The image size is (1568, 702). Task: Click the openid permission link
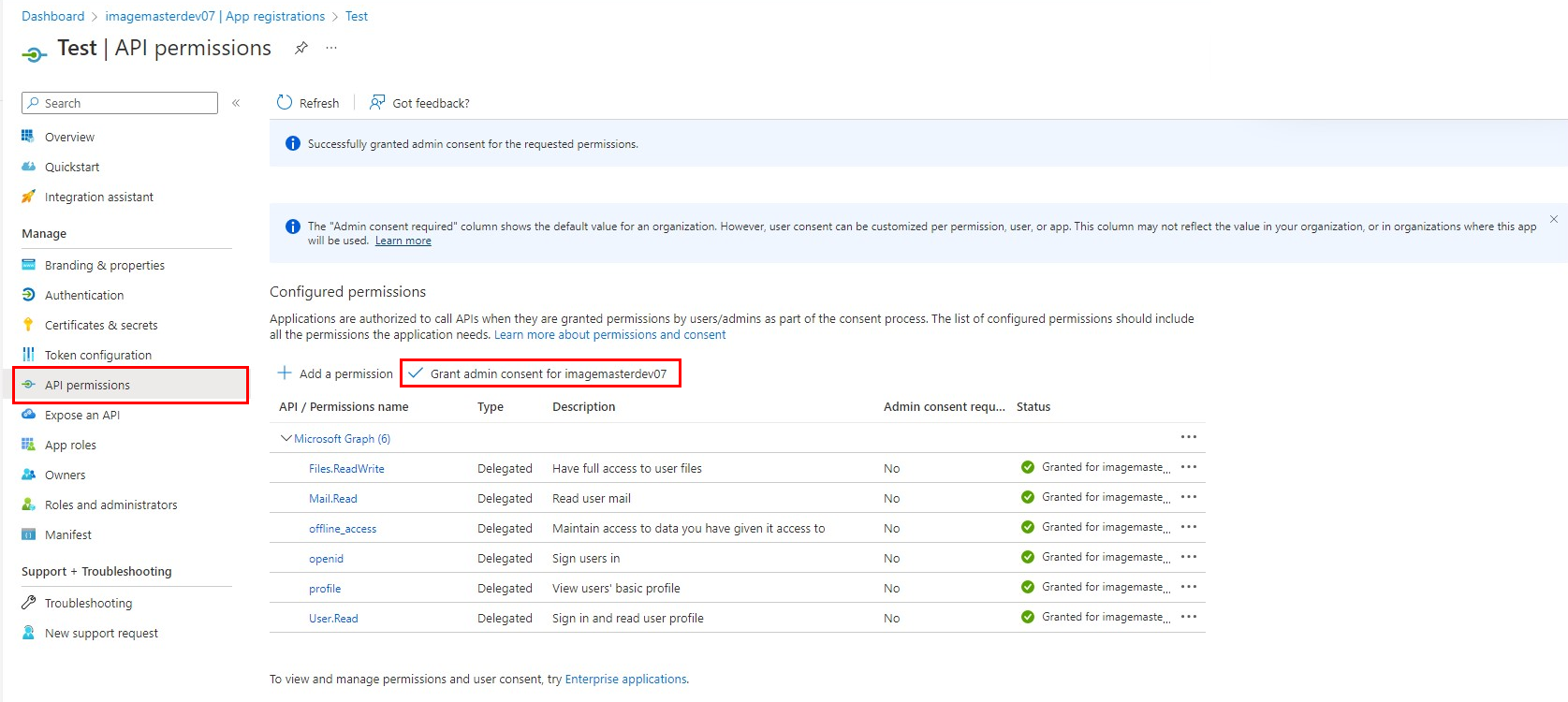[326, 558]
